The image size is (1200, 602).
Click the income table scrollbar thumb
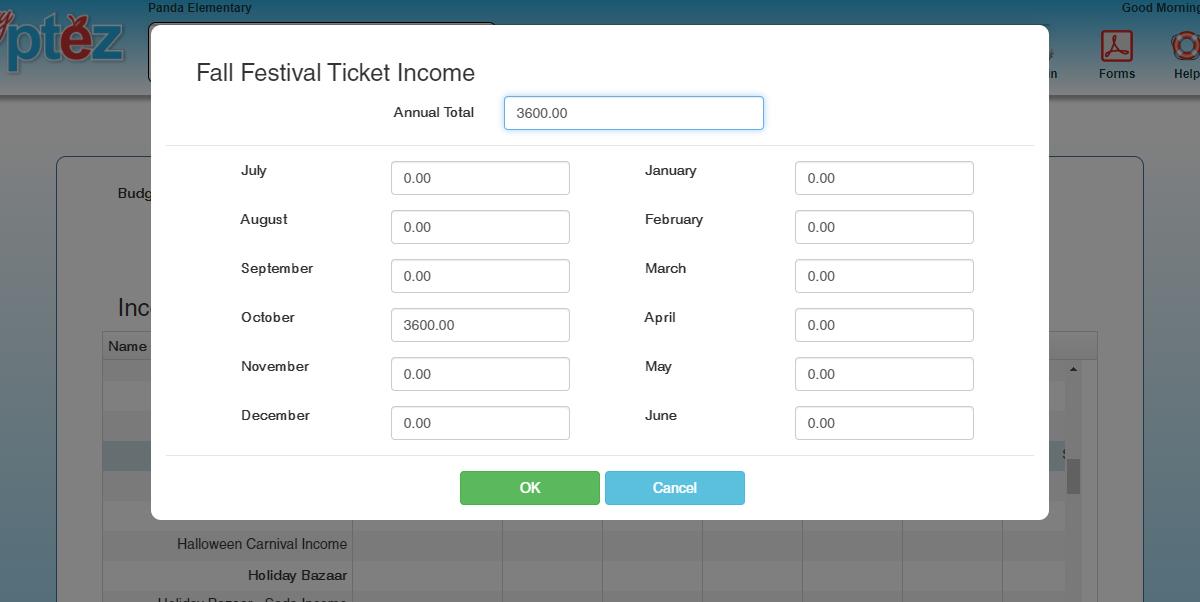1074,476
